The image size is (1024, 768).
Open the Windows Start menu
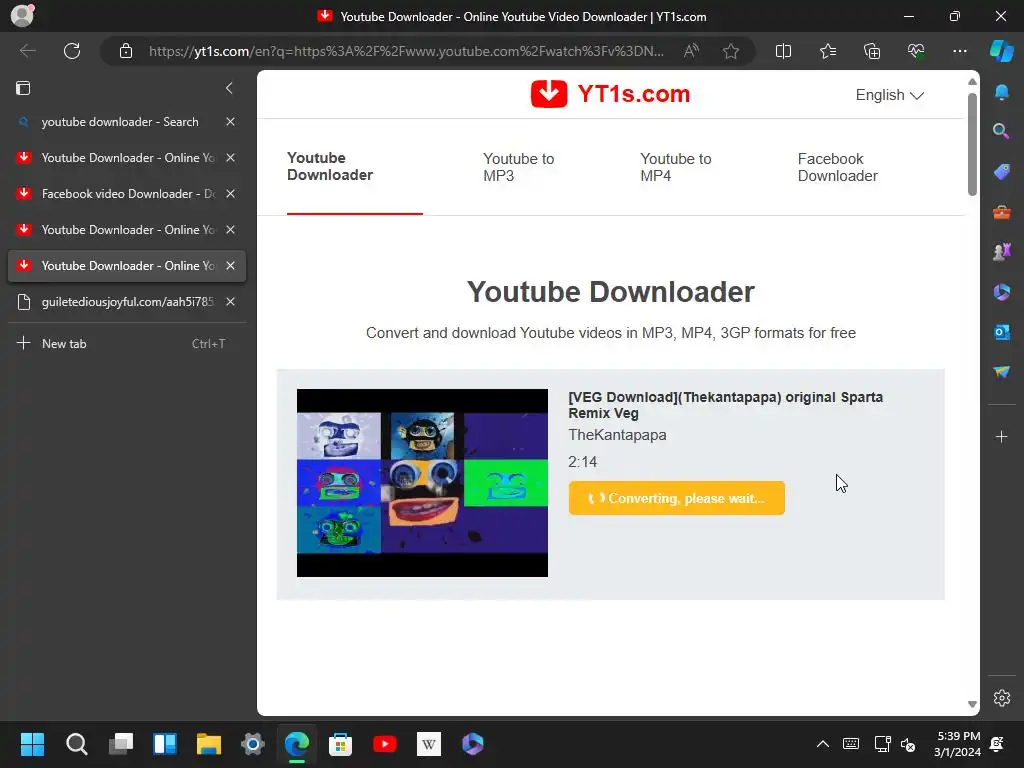pyautogui.click(x=32, y=744)
